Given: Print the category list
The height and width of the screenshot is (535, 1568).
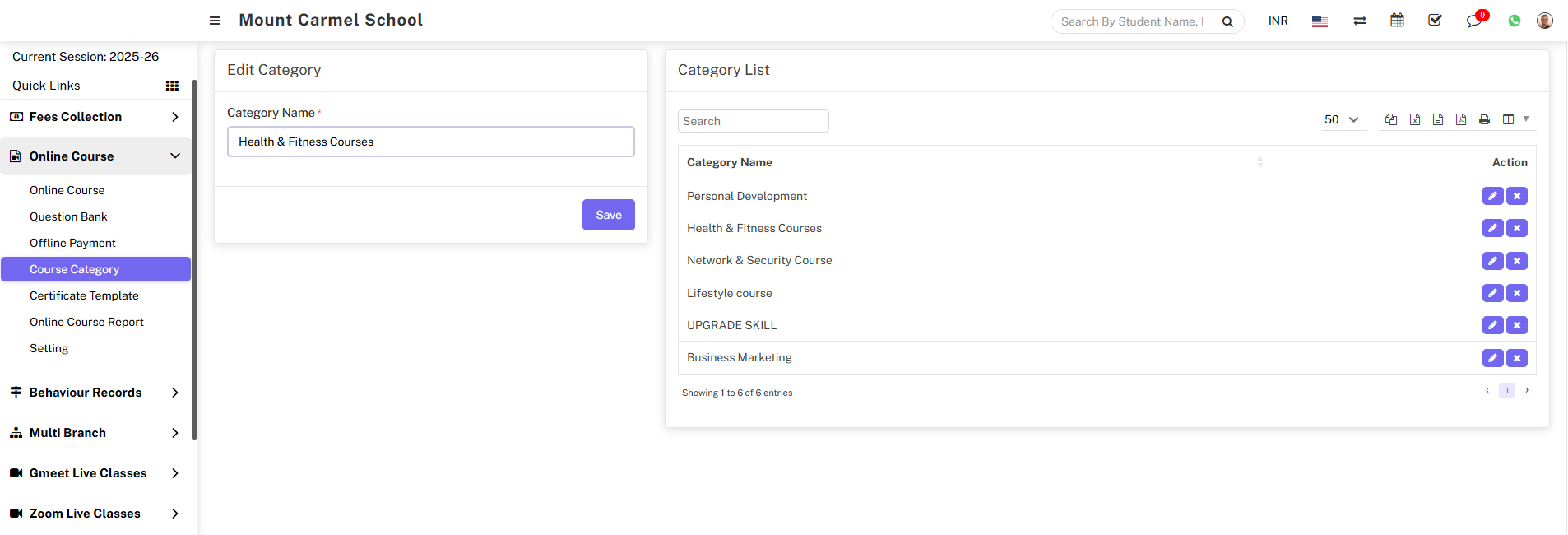Looking at the screenshot, I should click(x=1484, y=119).
